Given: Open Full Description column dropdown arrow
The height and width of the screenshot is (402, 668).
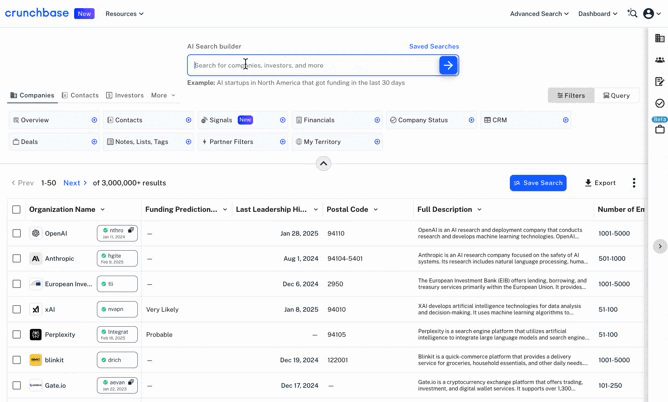Looking at the screenshot, I should [479, 210].
